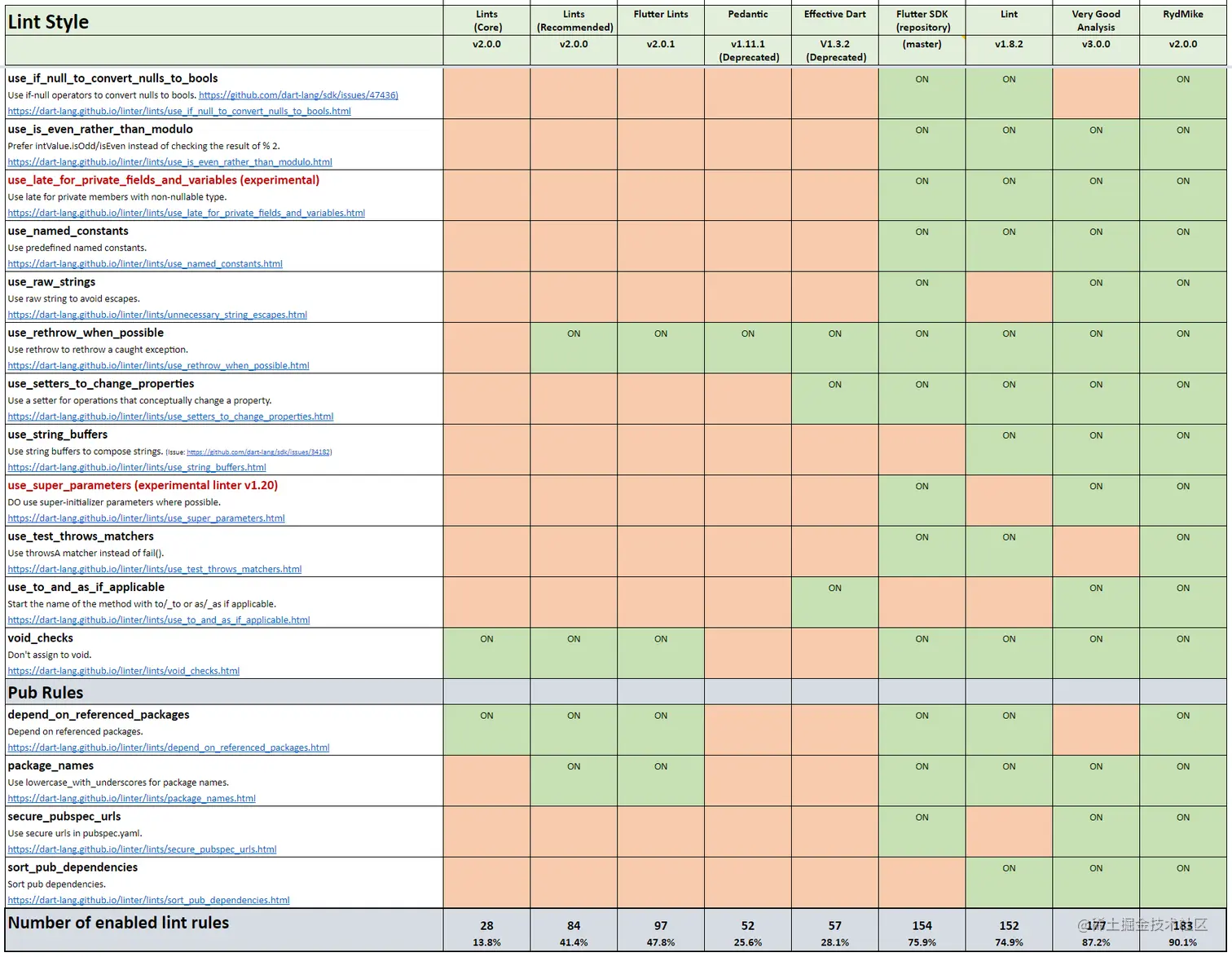Click use_test_throws_matchers ON cell under RydMike
Screen dimensions: 1232x957
pyautogui.click(x=1183, y=552)
